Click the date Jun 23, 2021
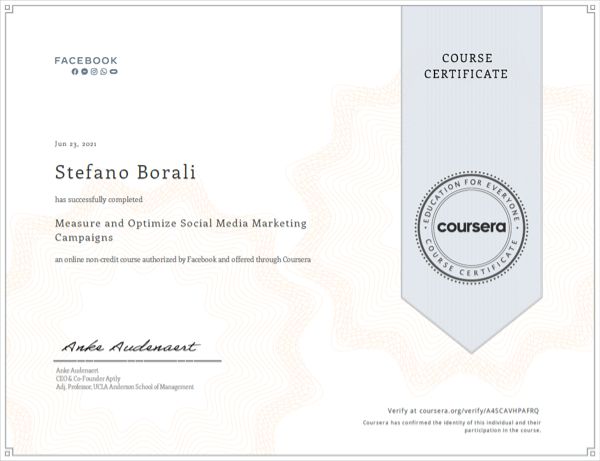This screenshot has height=461, width=600. (x=76, y=144)
